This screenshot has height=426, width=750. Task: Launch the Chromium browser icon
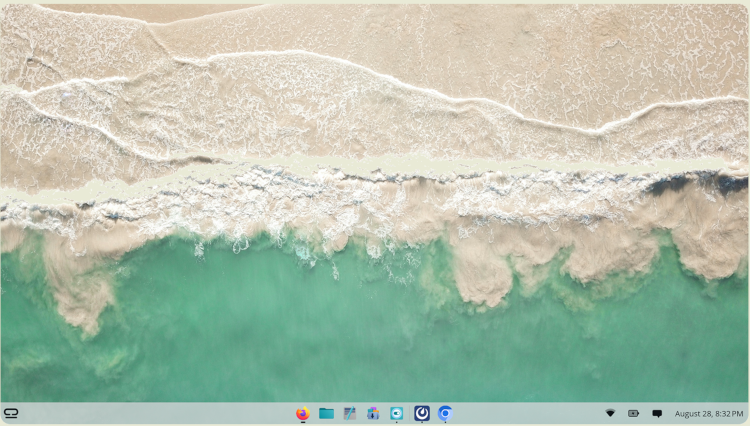445,413
